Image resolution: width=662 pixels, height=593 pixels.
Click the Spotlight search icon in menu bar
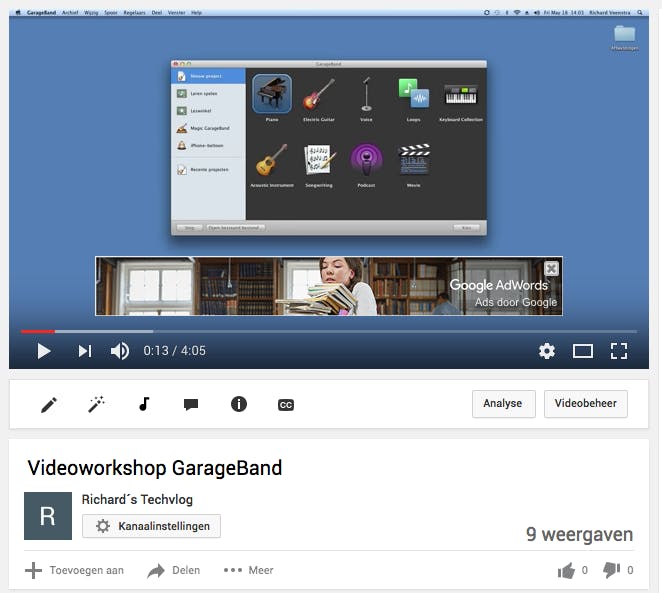point(640,13)
